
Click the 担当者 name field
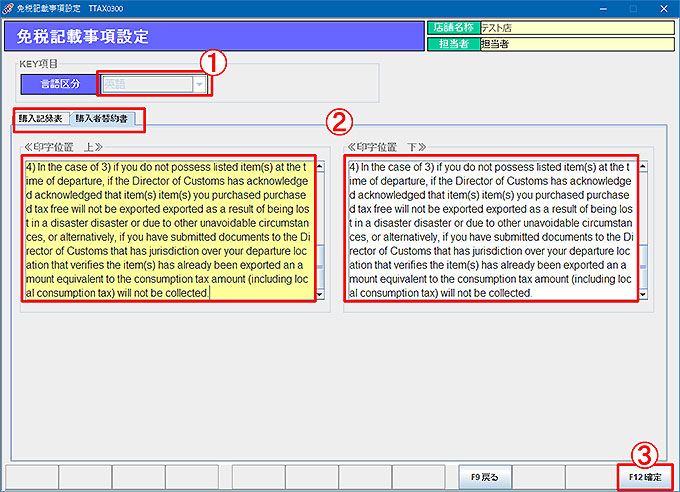point(577,44)
